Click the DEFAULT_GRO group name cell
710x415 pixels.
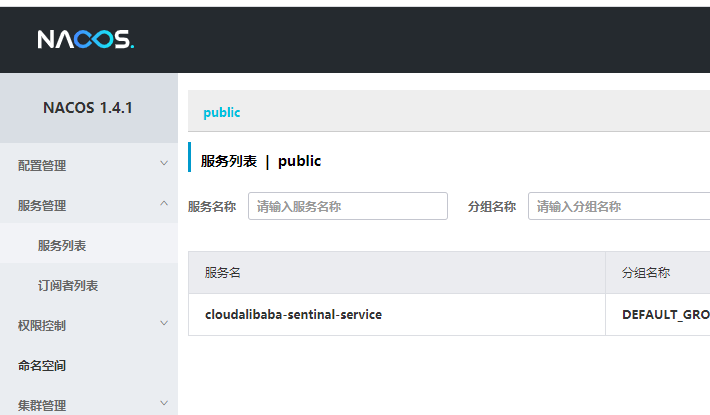(x=657, y=315)
